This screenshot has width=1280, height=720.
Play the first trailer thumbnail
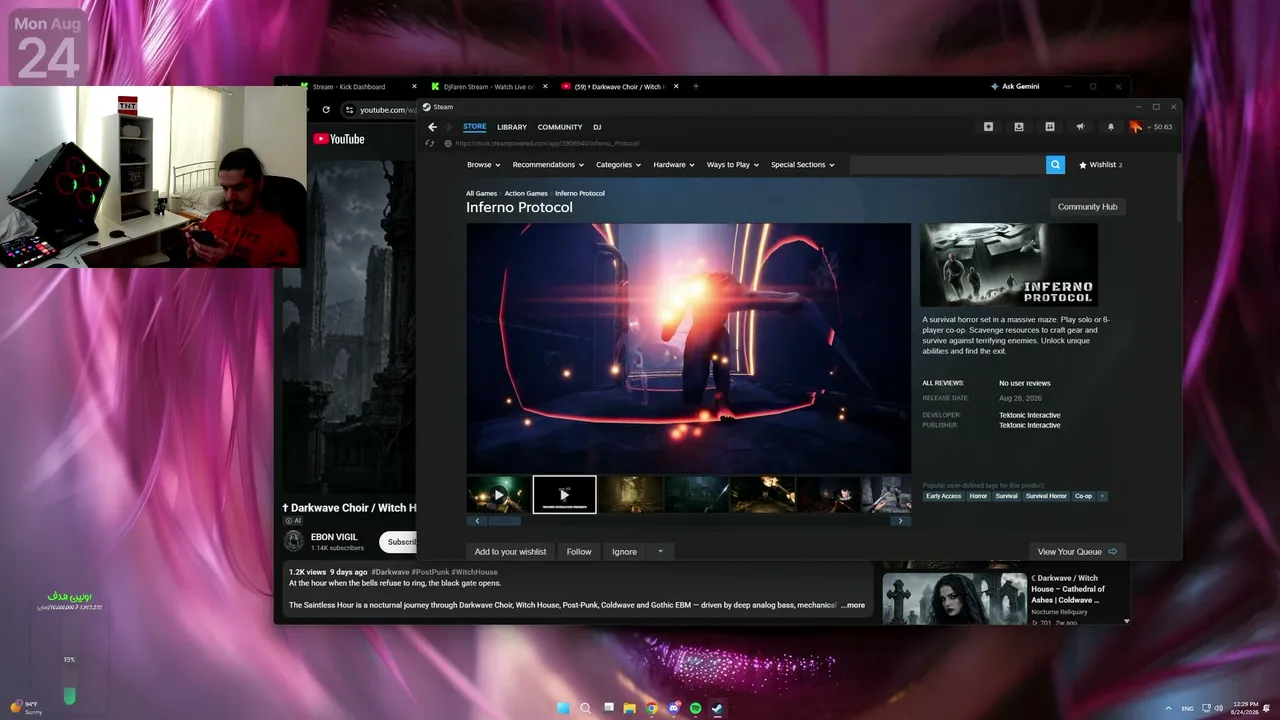(498, 494)
